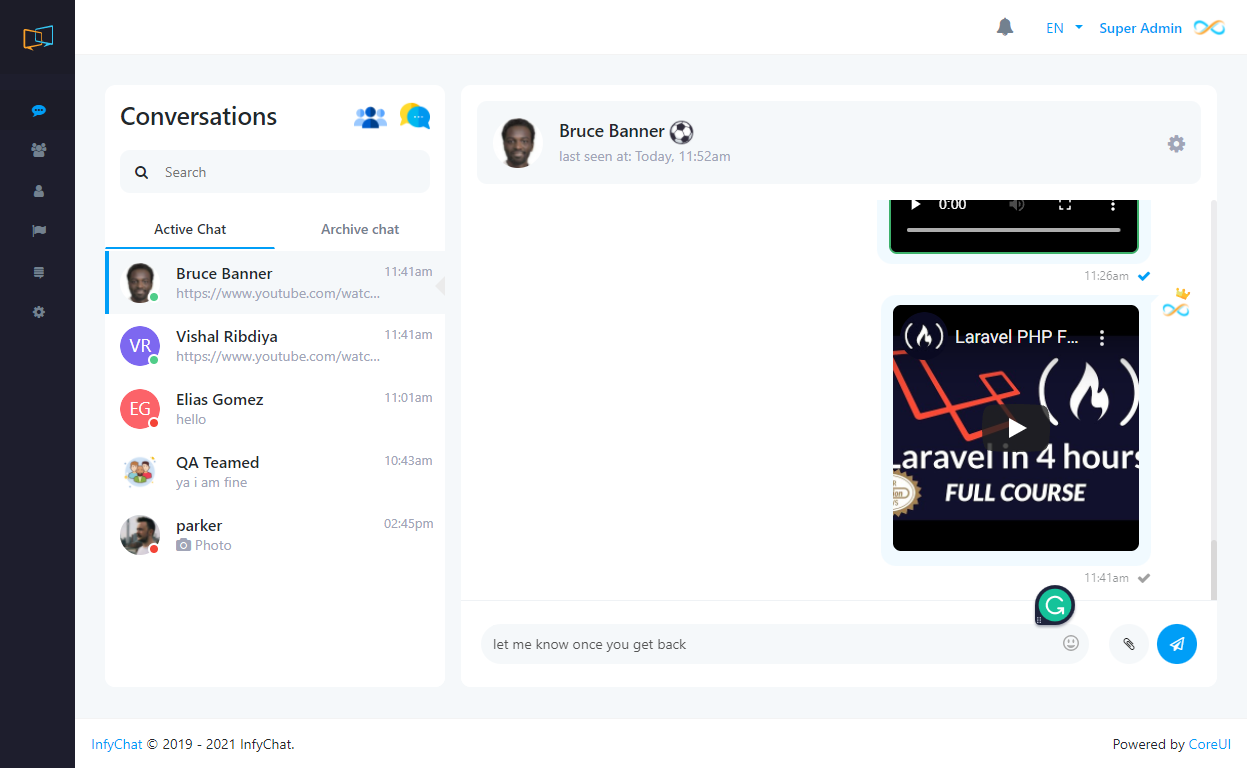
Task: Select the Groups icon in the sidebar
Action: coord(38,149)
